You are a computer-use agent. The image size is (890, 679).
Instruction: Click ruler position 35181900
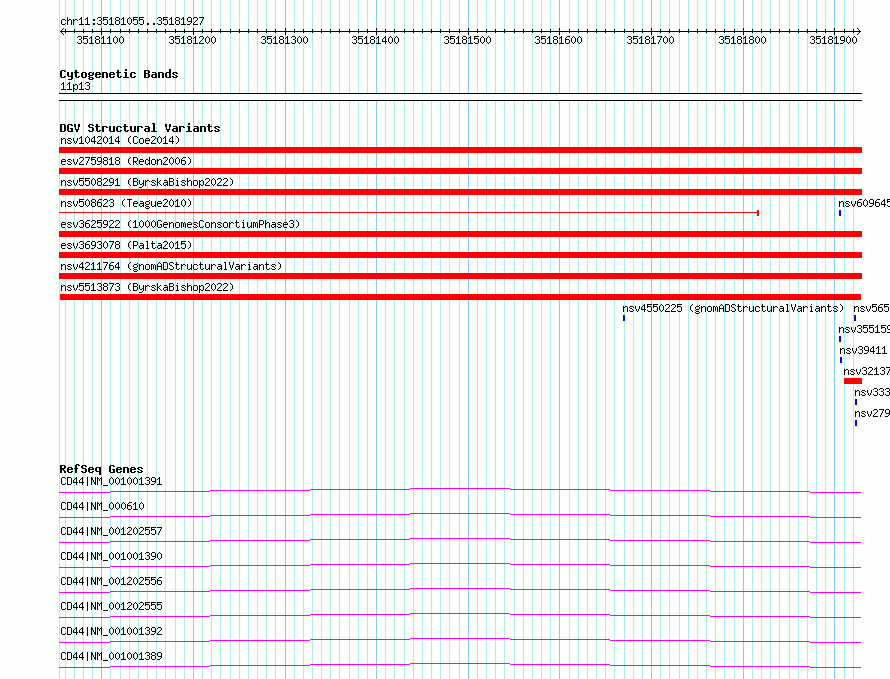tap(834, 40)
